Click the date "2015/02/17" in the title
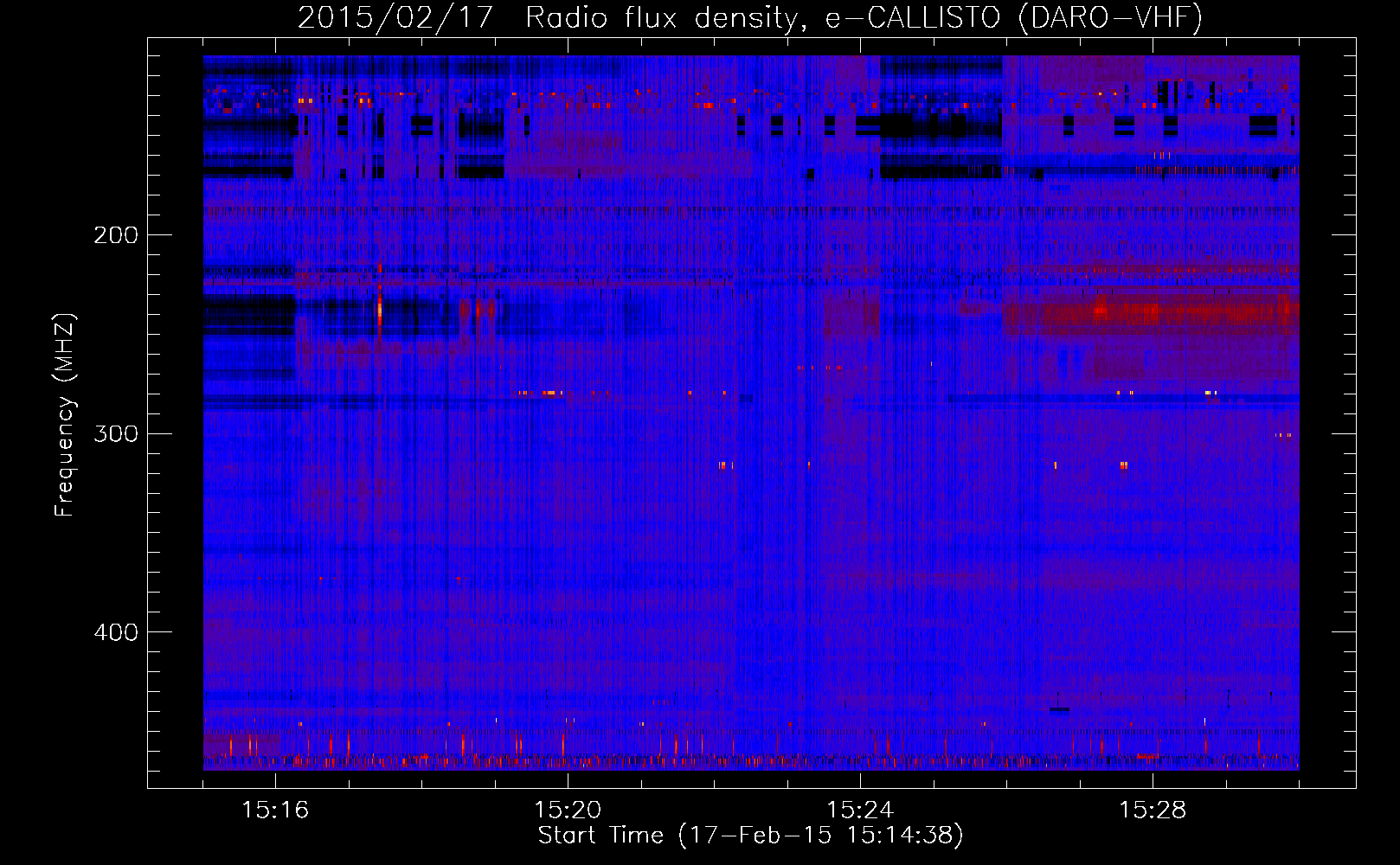The image size is (1400, 865). pyautogui.click(x=395, y=17)
